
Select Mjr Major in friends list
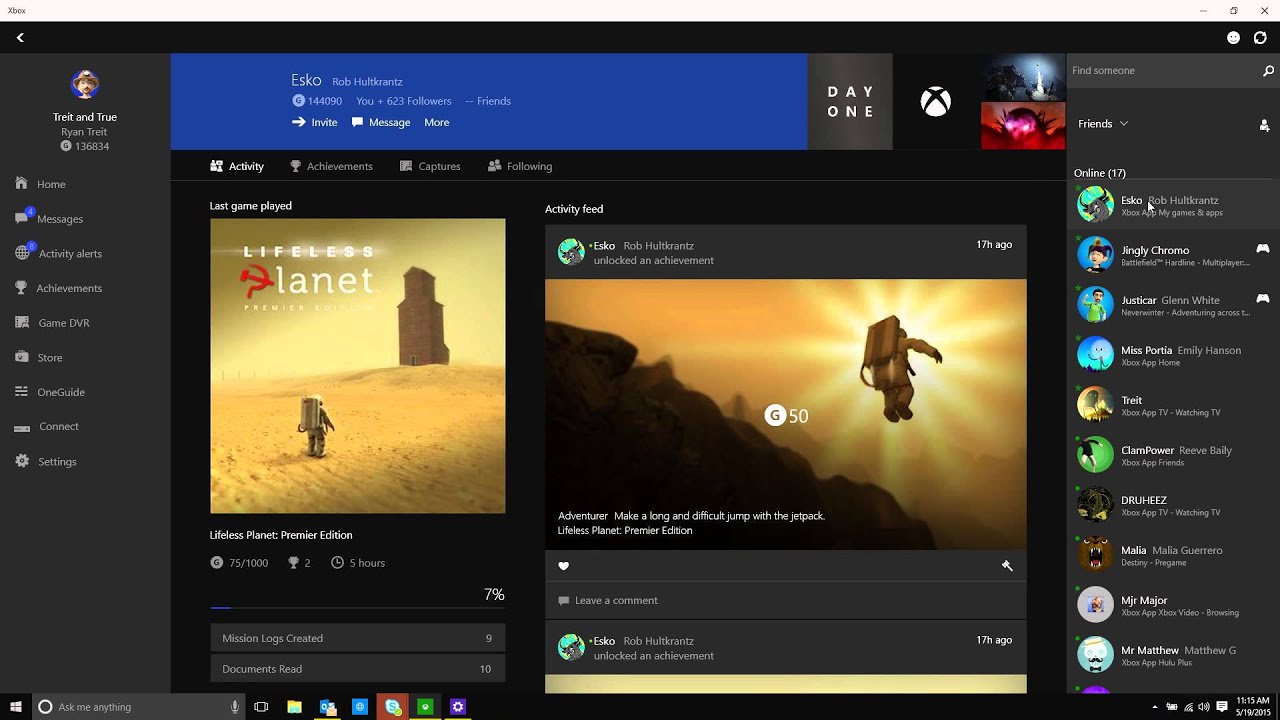1173,605
